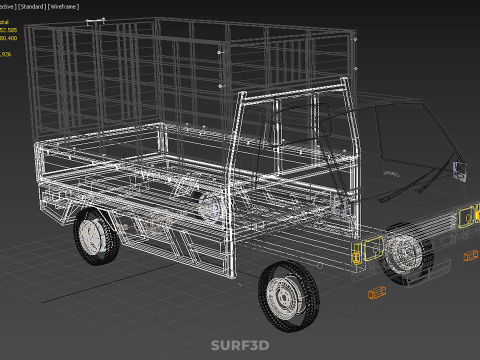Select the yellow headlight next to the front wheel

tap(374, 248)
